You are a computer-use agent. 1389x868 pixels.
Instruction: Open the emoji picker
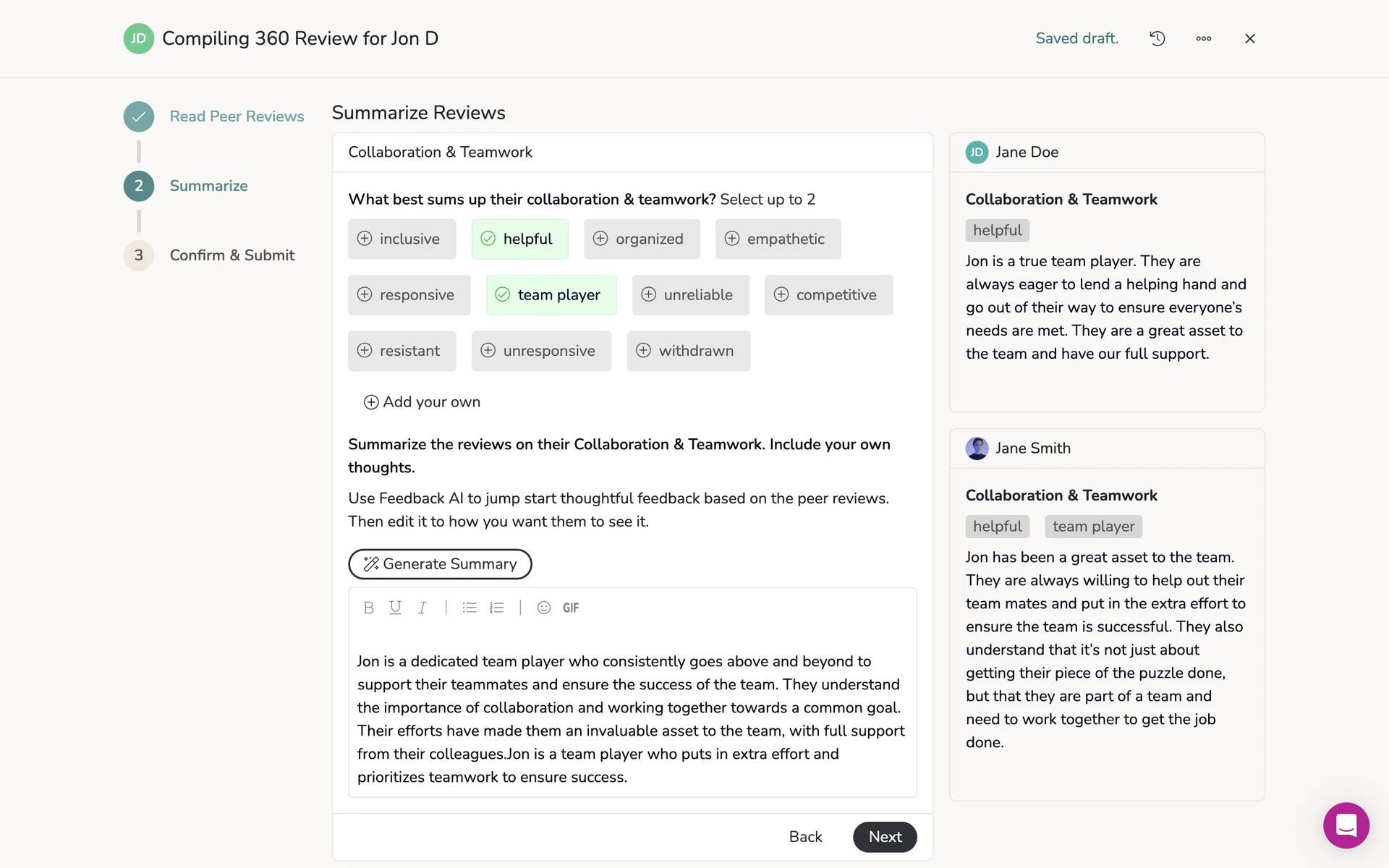point(544,608)
